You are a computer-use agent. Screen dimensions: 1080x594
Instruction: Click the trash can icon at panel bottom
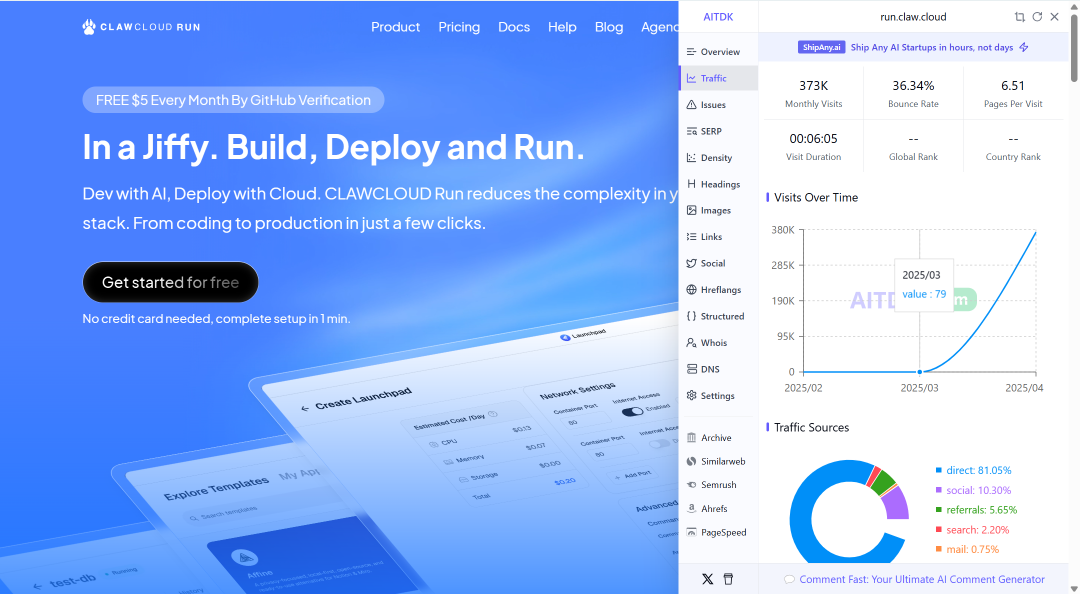[728, 579]
